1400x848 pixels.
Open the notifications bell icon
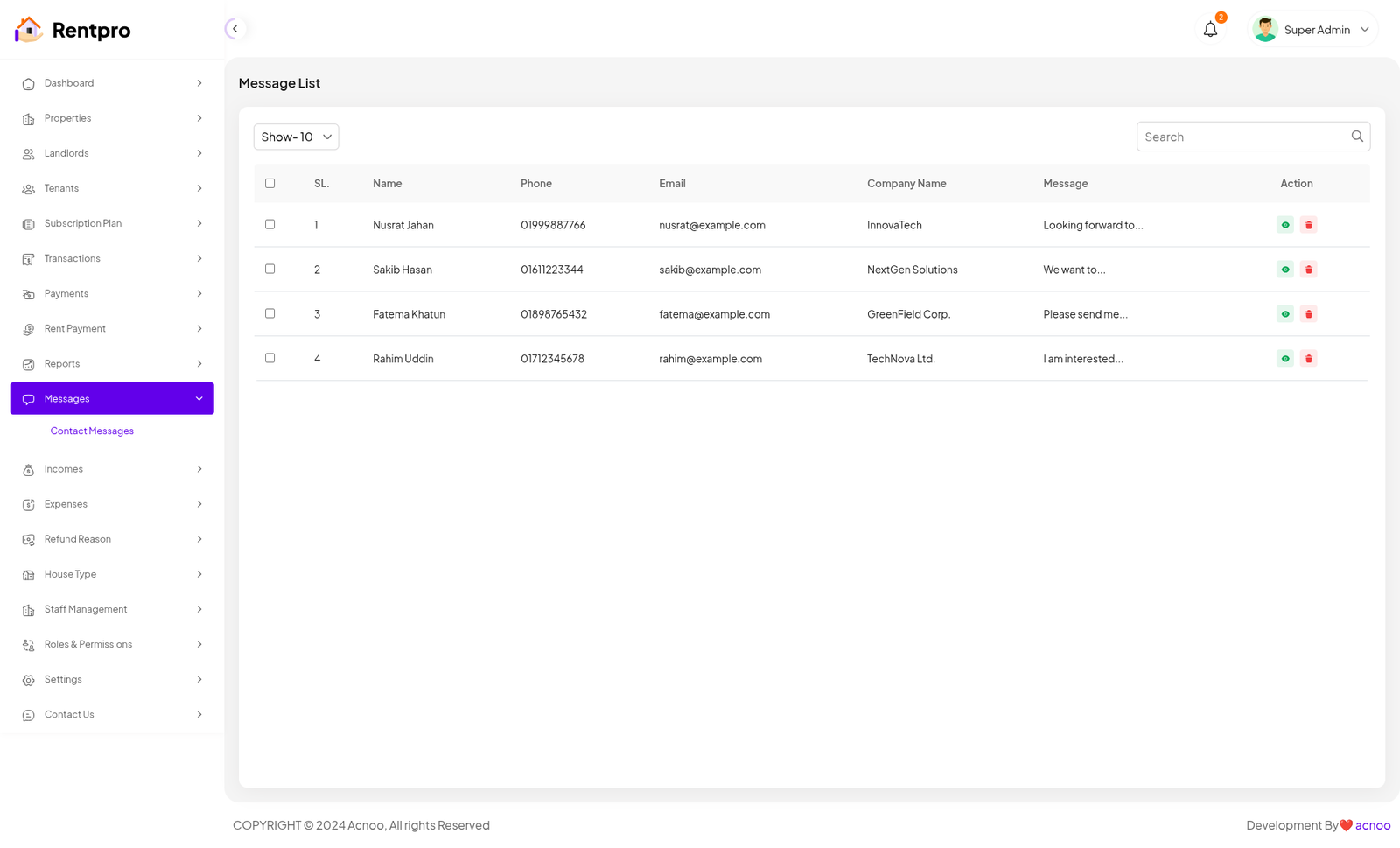[x=1210, y=30]
